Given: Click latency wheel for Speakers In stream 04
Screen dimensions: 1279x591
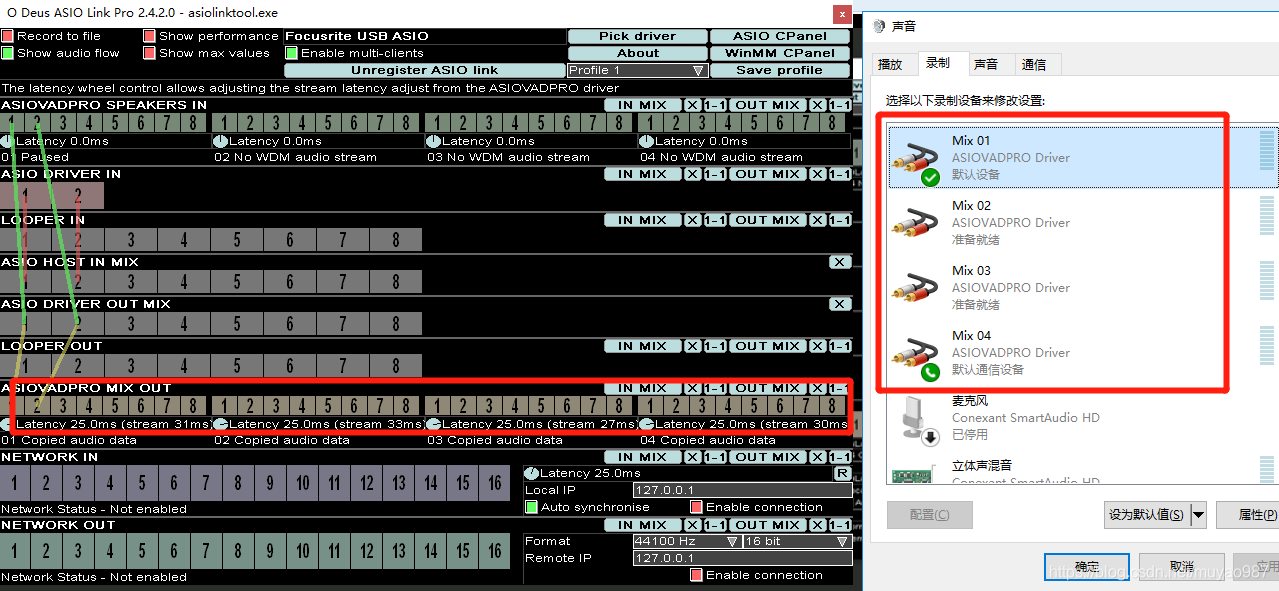Looking at the screenshot, I should click(646, 141).
